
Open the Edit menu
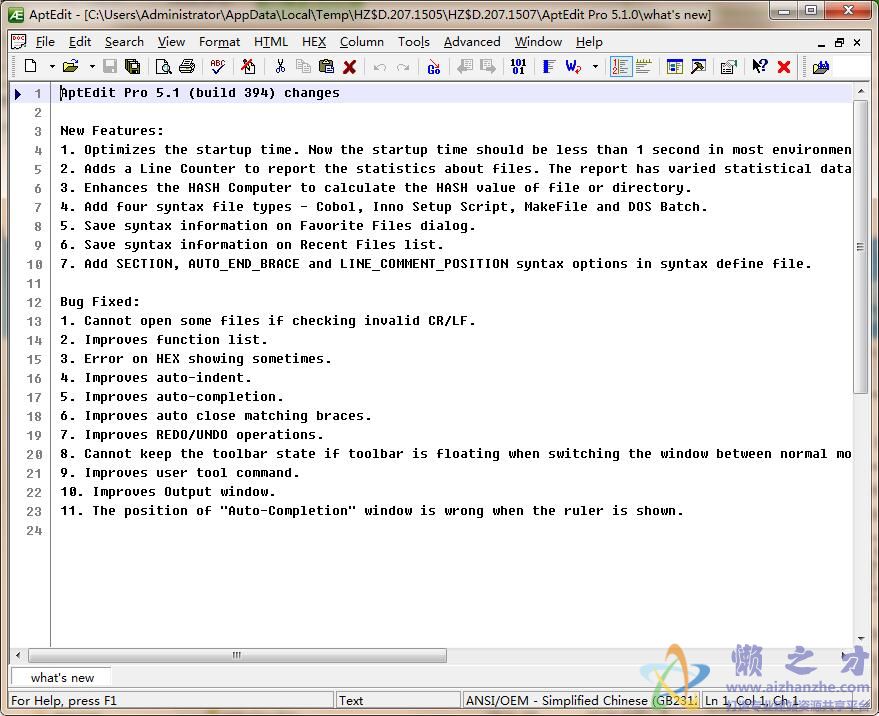coord(80,42)
